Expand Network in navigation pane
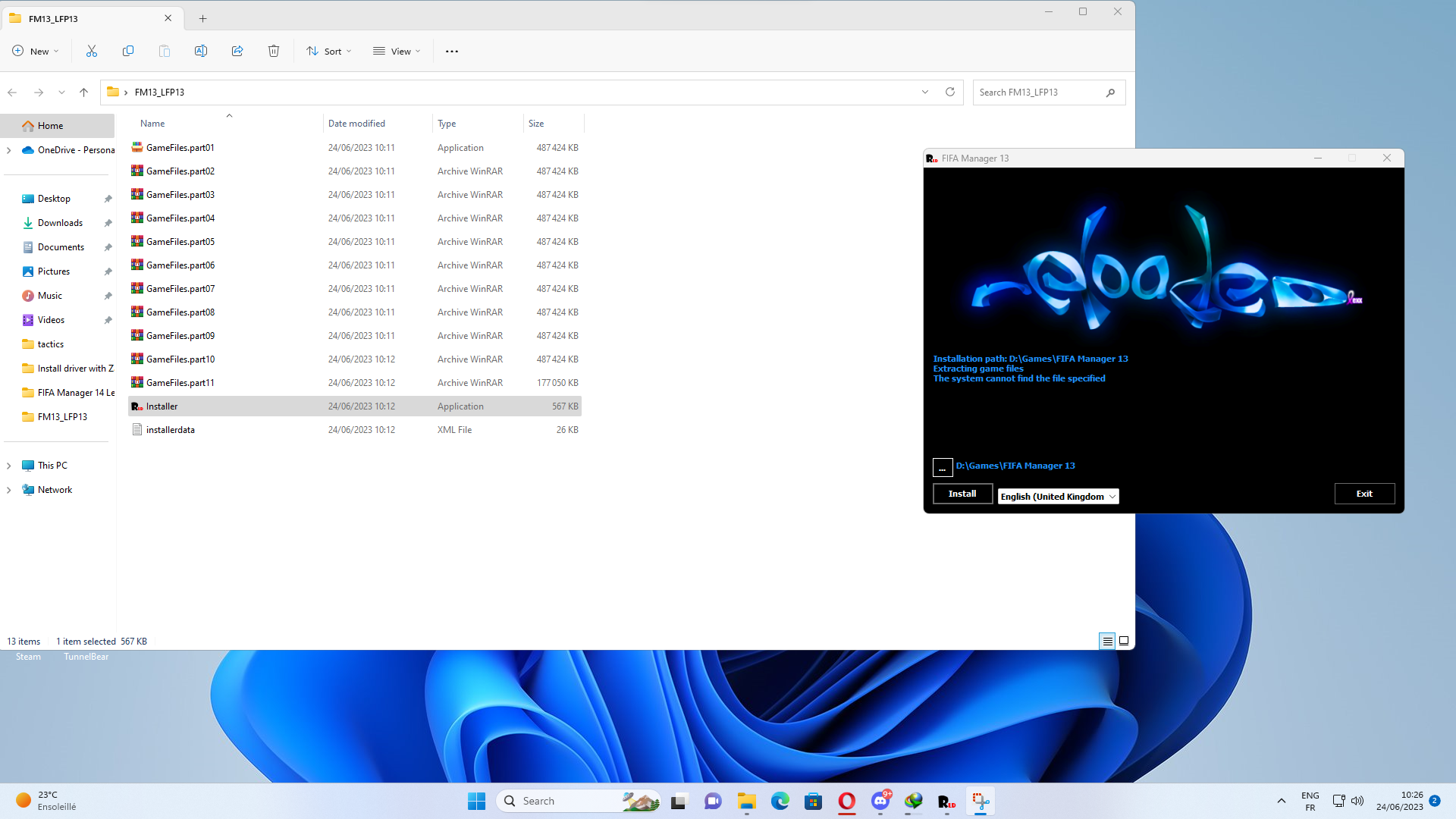The image size is (1456, 819). coord(8,490)
